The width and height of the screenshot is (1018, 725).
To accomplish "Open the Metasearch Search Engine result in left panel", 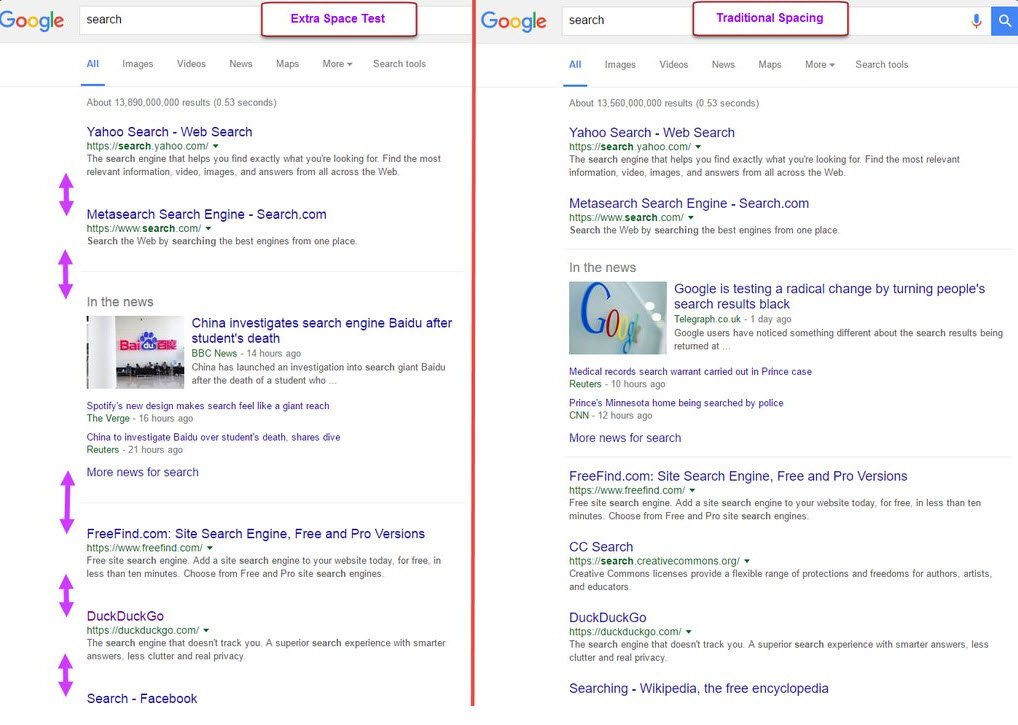I will (x=206, y=214).
